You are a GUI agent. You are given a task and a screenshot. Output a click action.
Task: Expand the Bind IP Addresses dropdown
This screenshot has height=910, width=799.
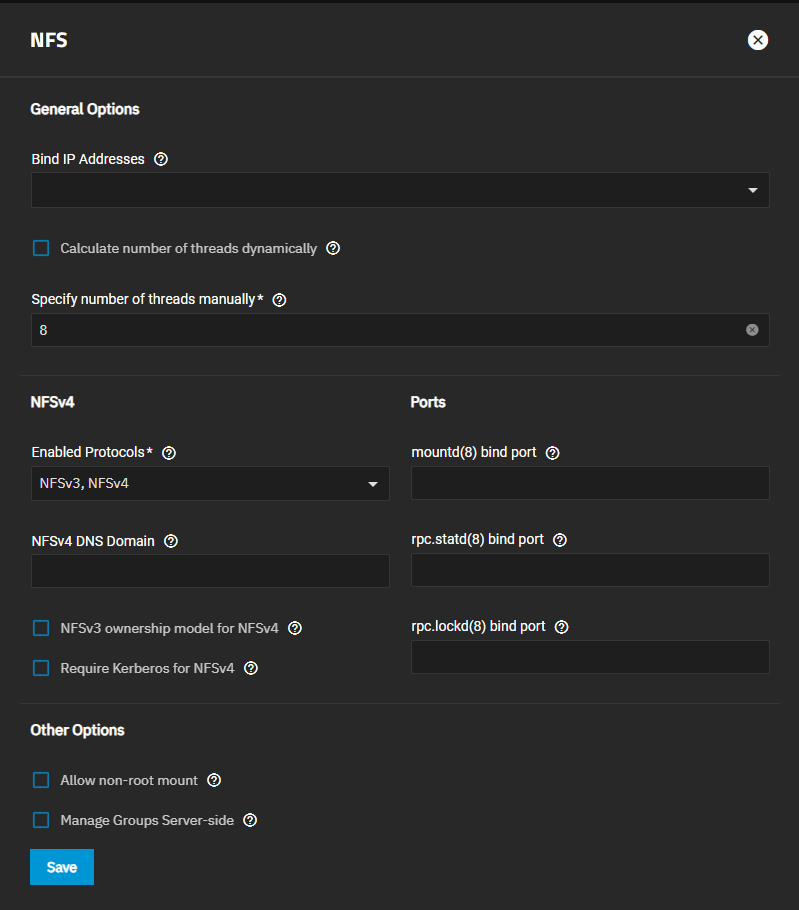(400, 190)
